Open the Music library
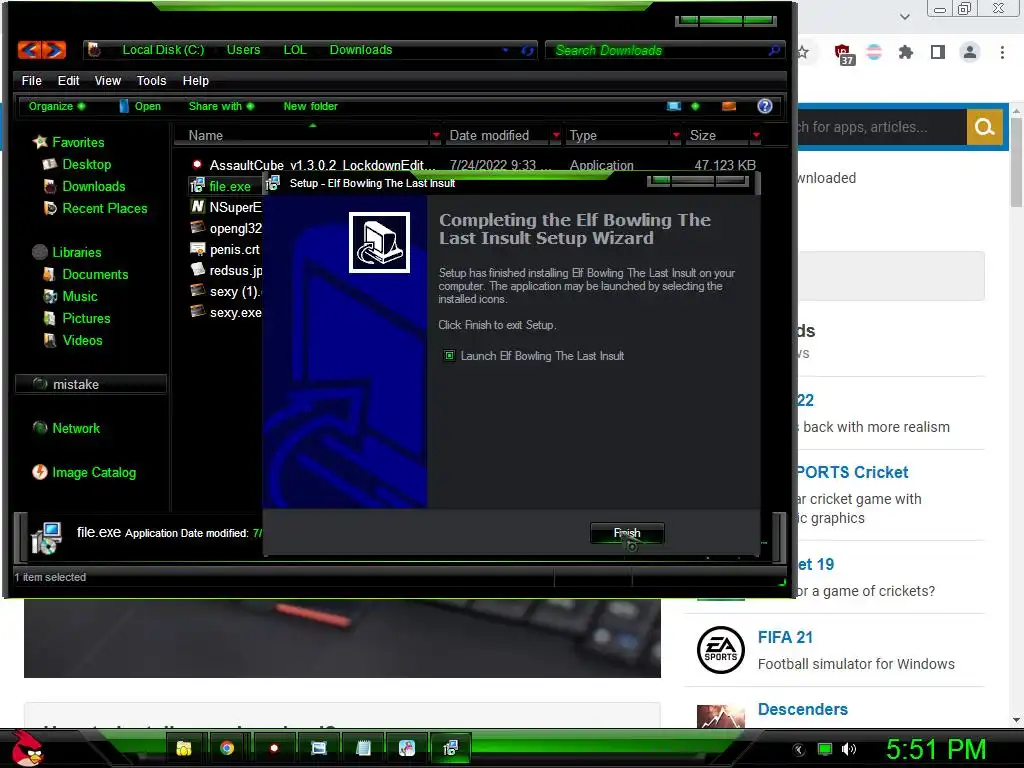The height and width of the screenshot is (768, 1024). (80, 296)
